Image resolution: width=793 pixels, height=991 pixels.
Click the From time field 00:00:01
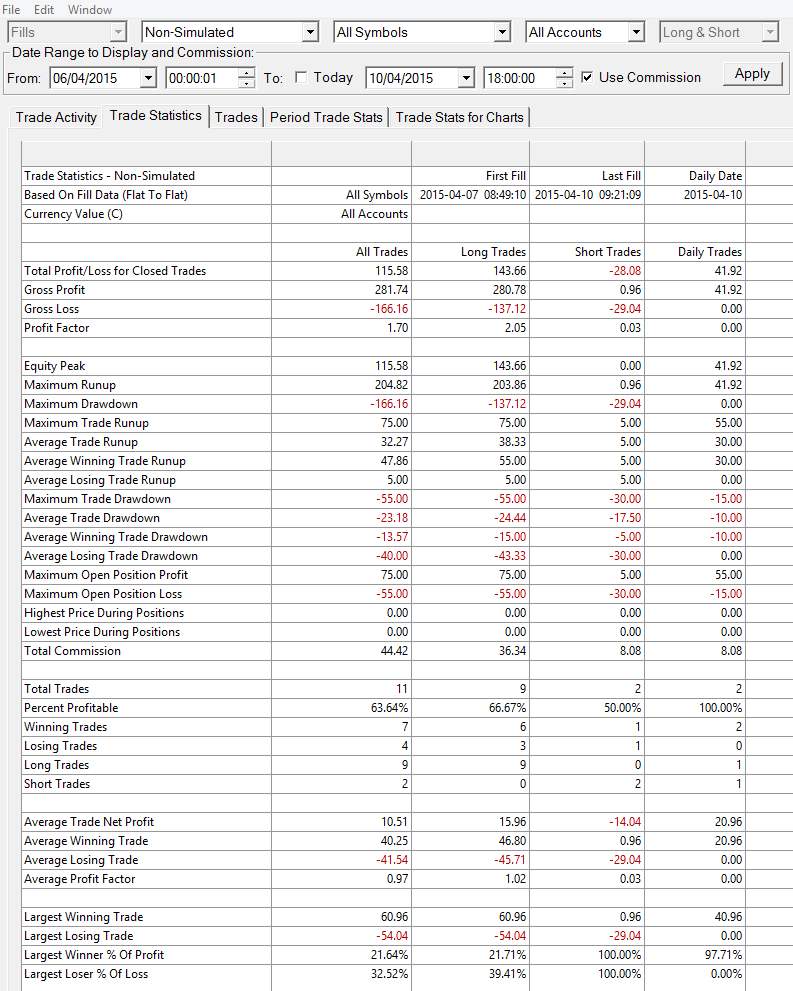click(x=202, y=78)
